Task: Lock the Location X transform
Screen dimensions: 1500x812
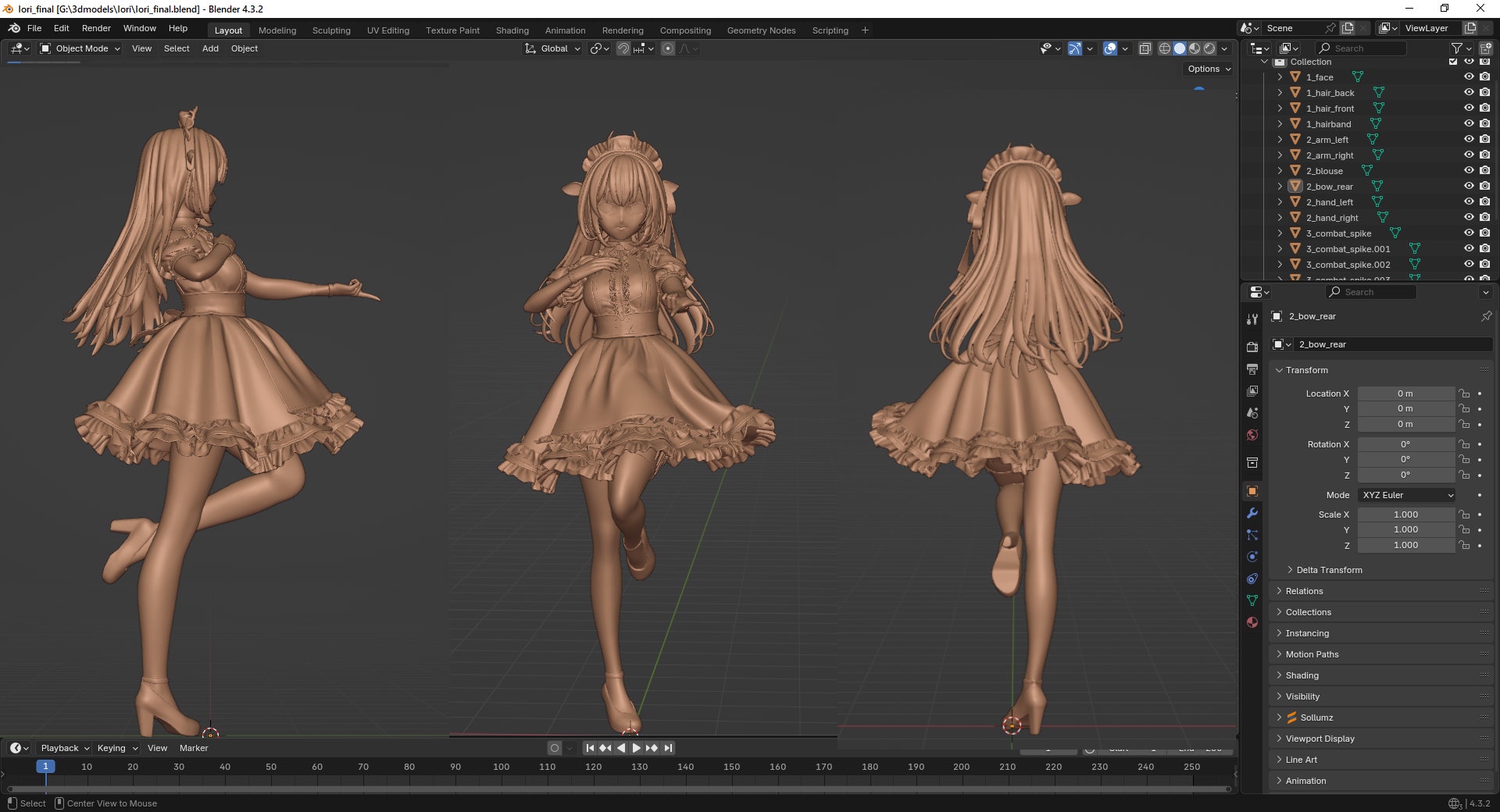Action: (x=1464, y=394)
